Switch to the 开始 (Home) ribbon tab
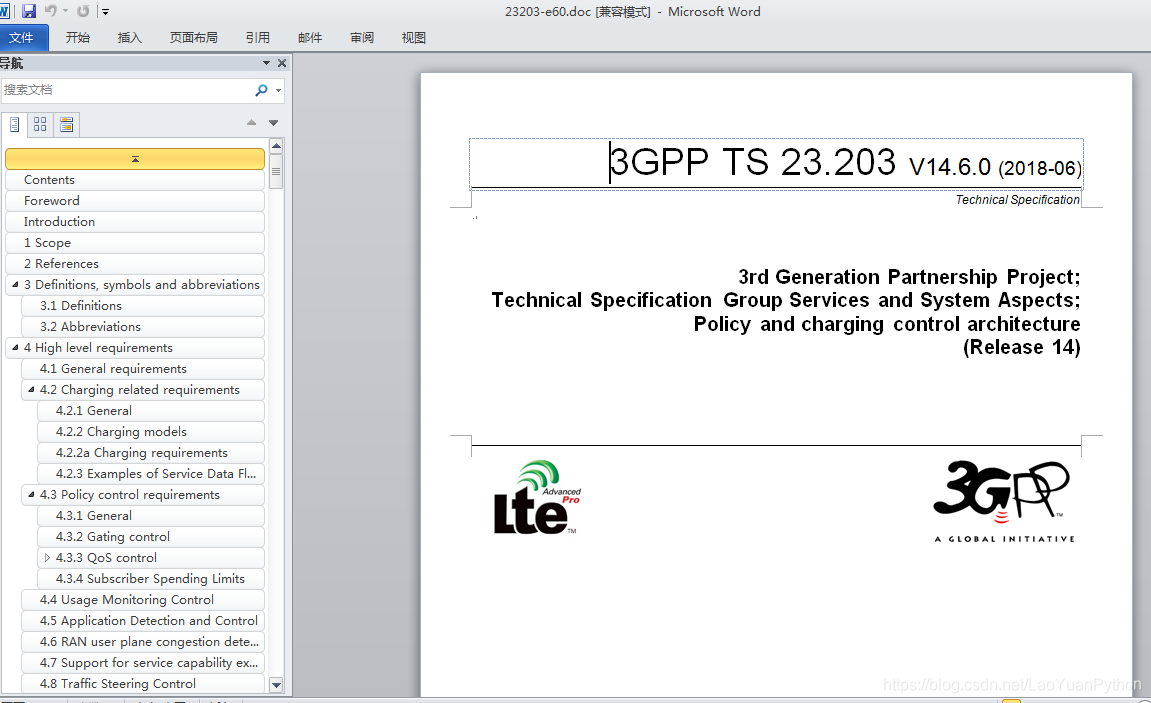 (78, 37)
